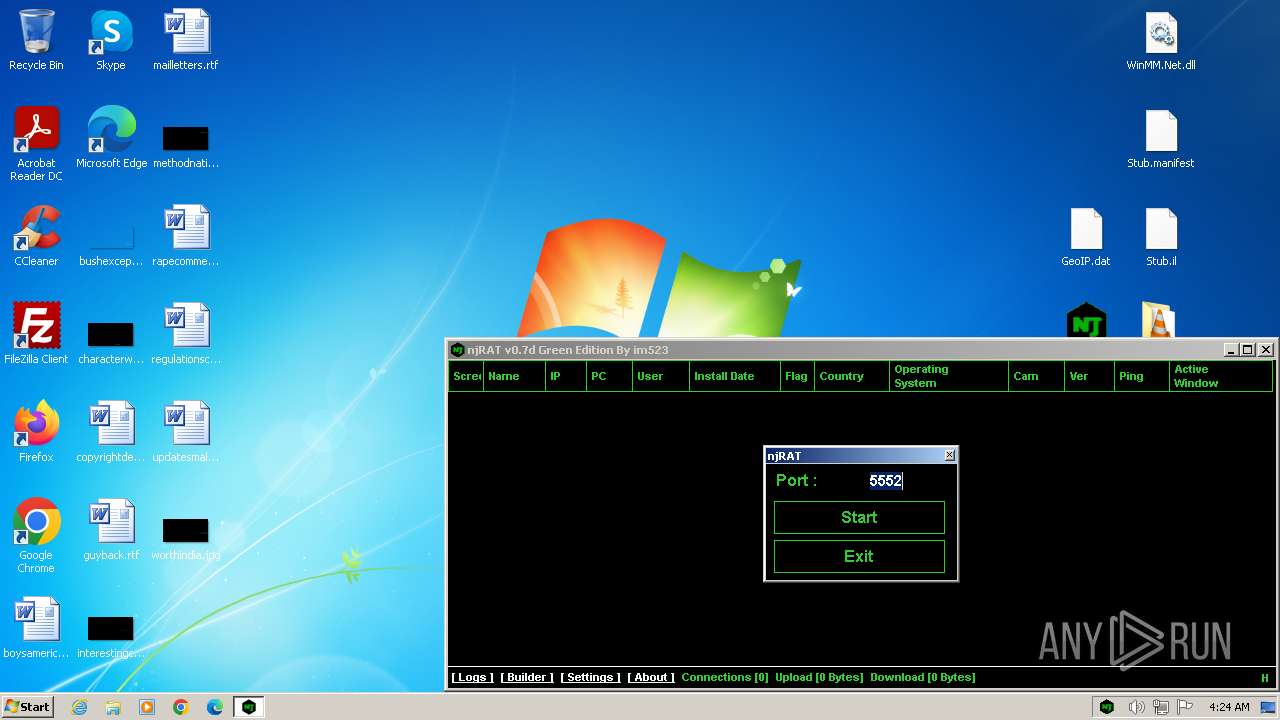Sort by the Install Date column header
This screenshot has height=720, width=1280.
click(735, 376)
